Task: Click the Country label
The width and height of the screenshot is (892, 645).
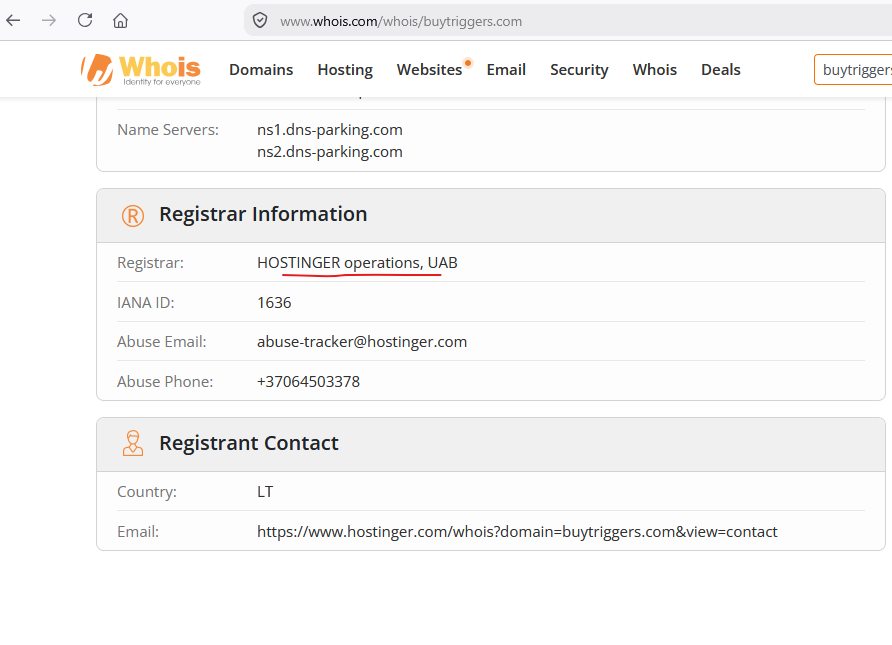Action: click(x=147, y=492)
